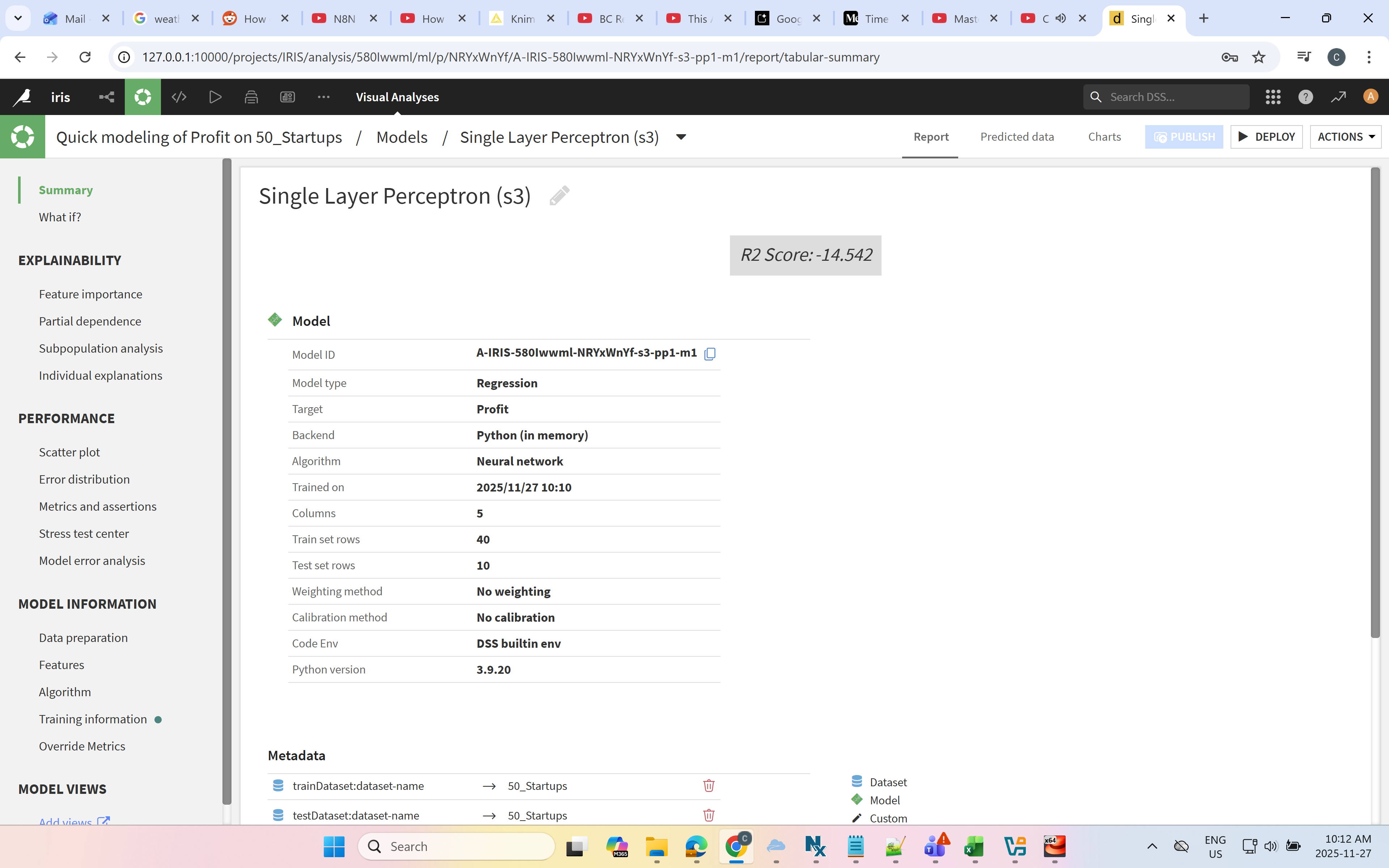Open Feature importance in the sidebar
The width and height of the screenshot is (1389, 868).
(x=91, y=294)
